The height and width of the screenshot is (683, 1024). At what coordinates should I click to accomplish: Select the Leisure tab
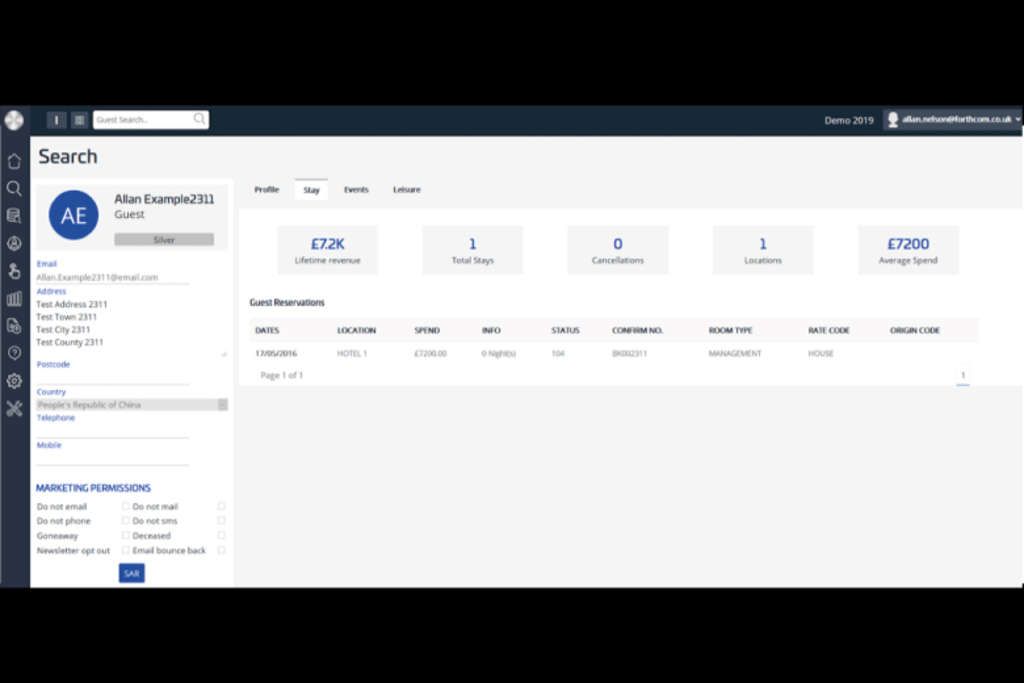pyautogui.click(x=406, y=190)
